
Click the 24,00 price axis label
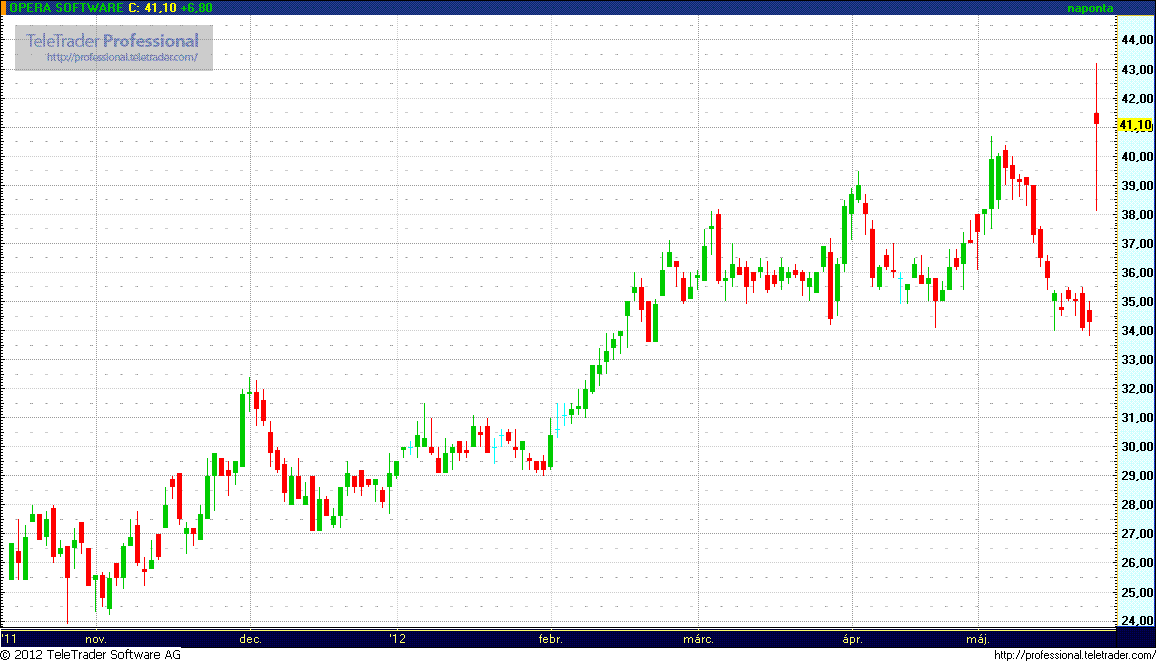(x=1137, y=621)
